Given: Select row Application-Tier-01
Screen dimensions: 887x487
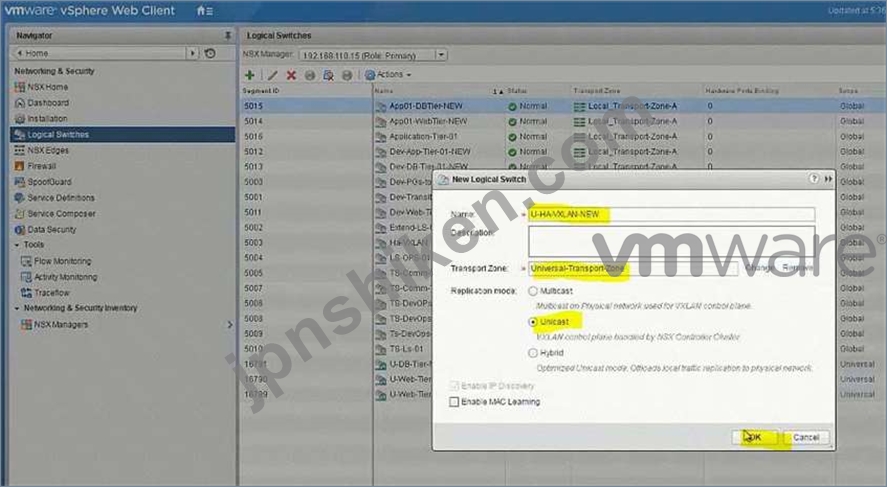Looking at the screenshot, I should pos(563,137).
